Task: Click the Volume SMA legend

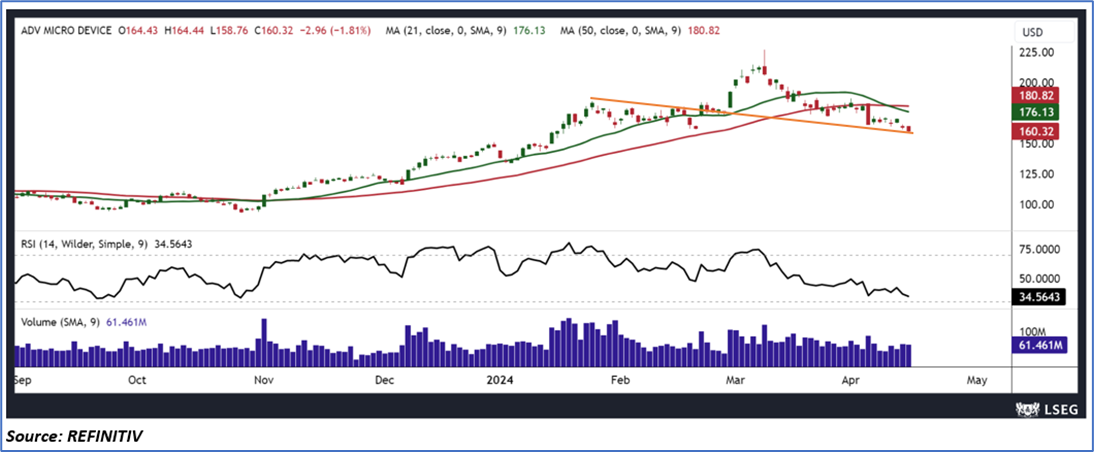Action: [x=83, y=322]
